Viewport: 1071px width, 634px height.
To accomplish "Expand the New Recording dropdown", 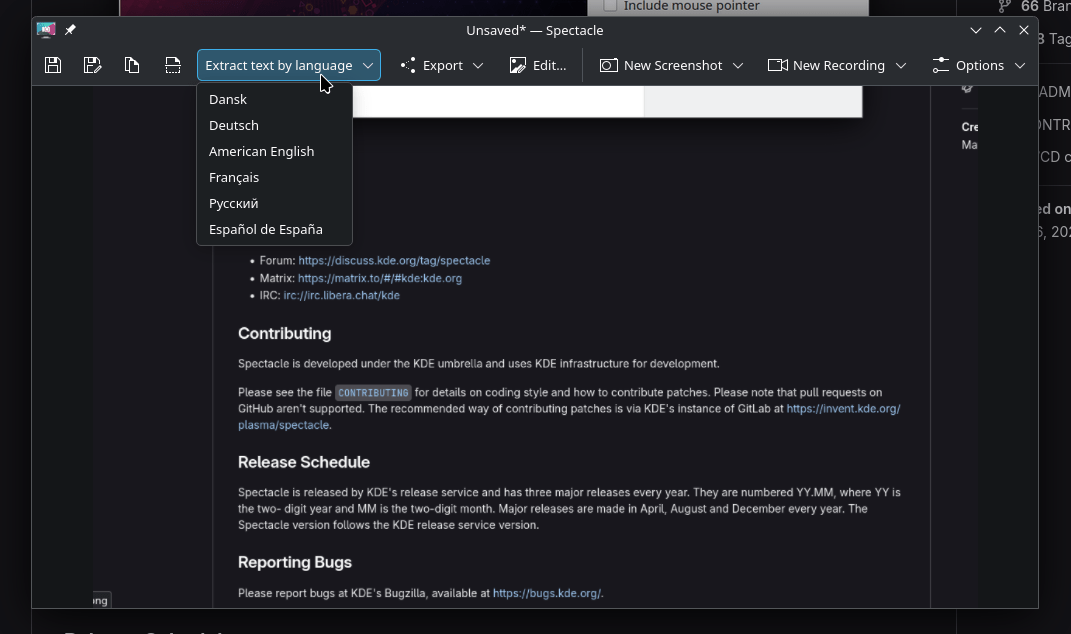I will (901, 65).
